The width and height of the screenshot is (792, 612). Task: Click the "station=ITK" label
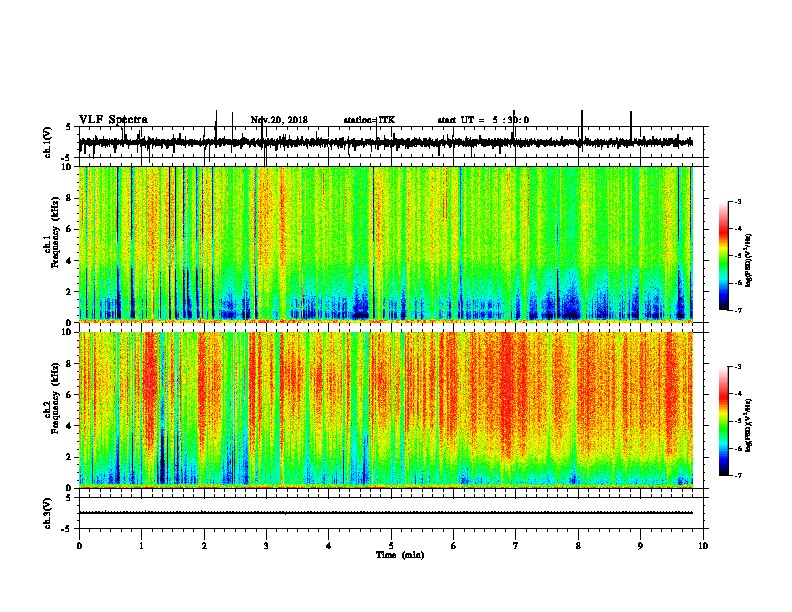(x=369, y=120)
